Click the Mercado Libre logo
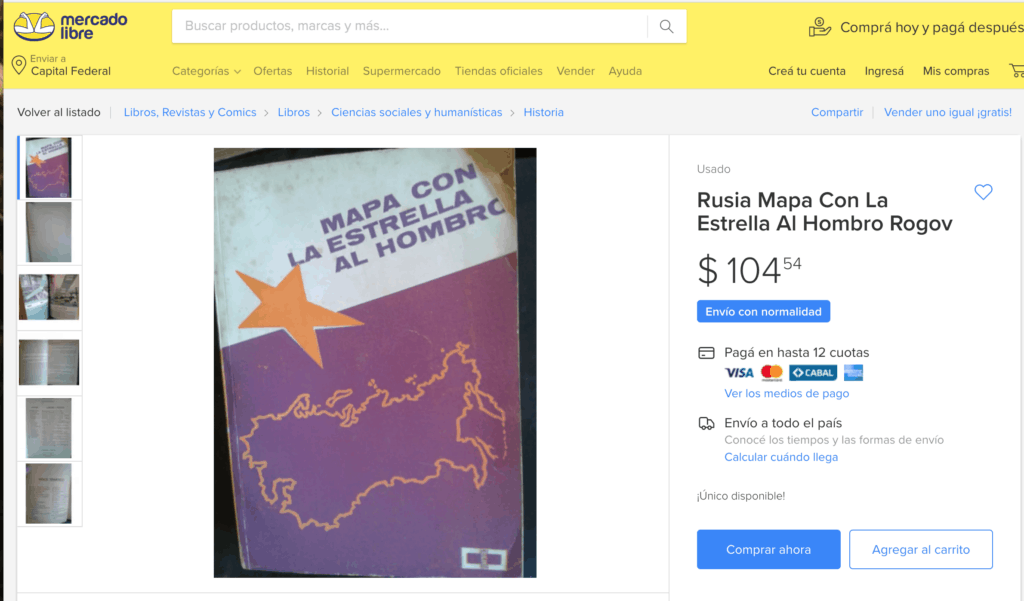The width and height of the screenshot is (1024, 601). [71, 26]
